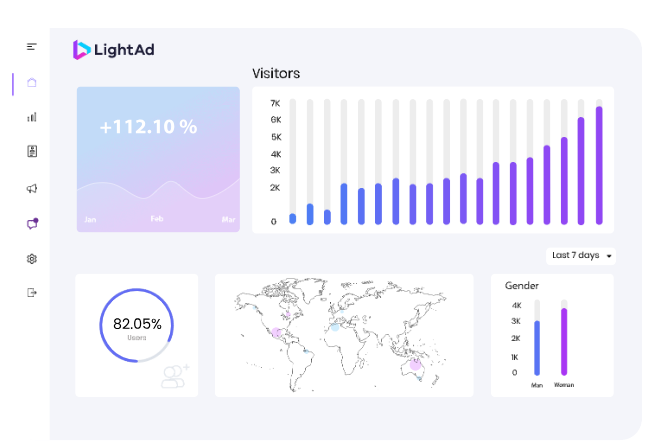Click the logout exit icon
Viewport: 646px width, 446px height.
click(32, 293)
